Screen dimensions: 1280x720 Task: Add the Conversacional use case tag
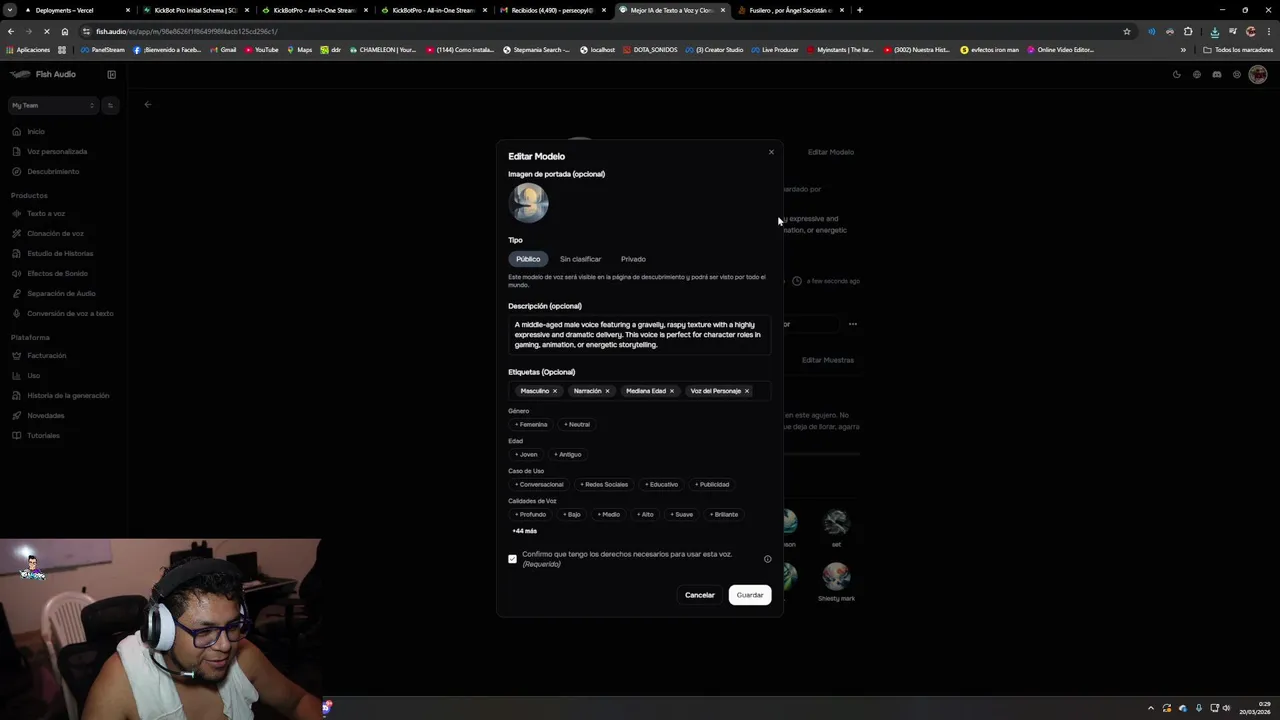pos(539,484)
